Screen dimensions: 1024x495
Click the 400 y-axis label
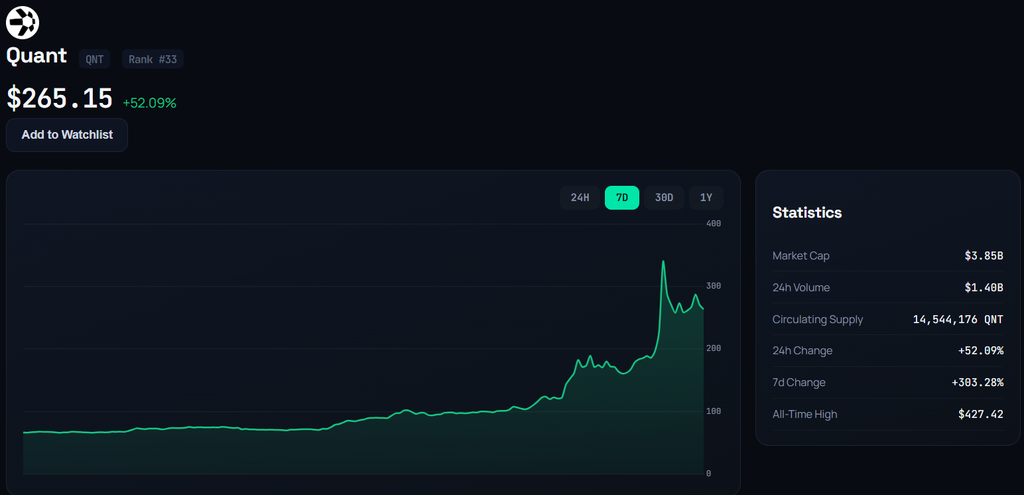713,224
